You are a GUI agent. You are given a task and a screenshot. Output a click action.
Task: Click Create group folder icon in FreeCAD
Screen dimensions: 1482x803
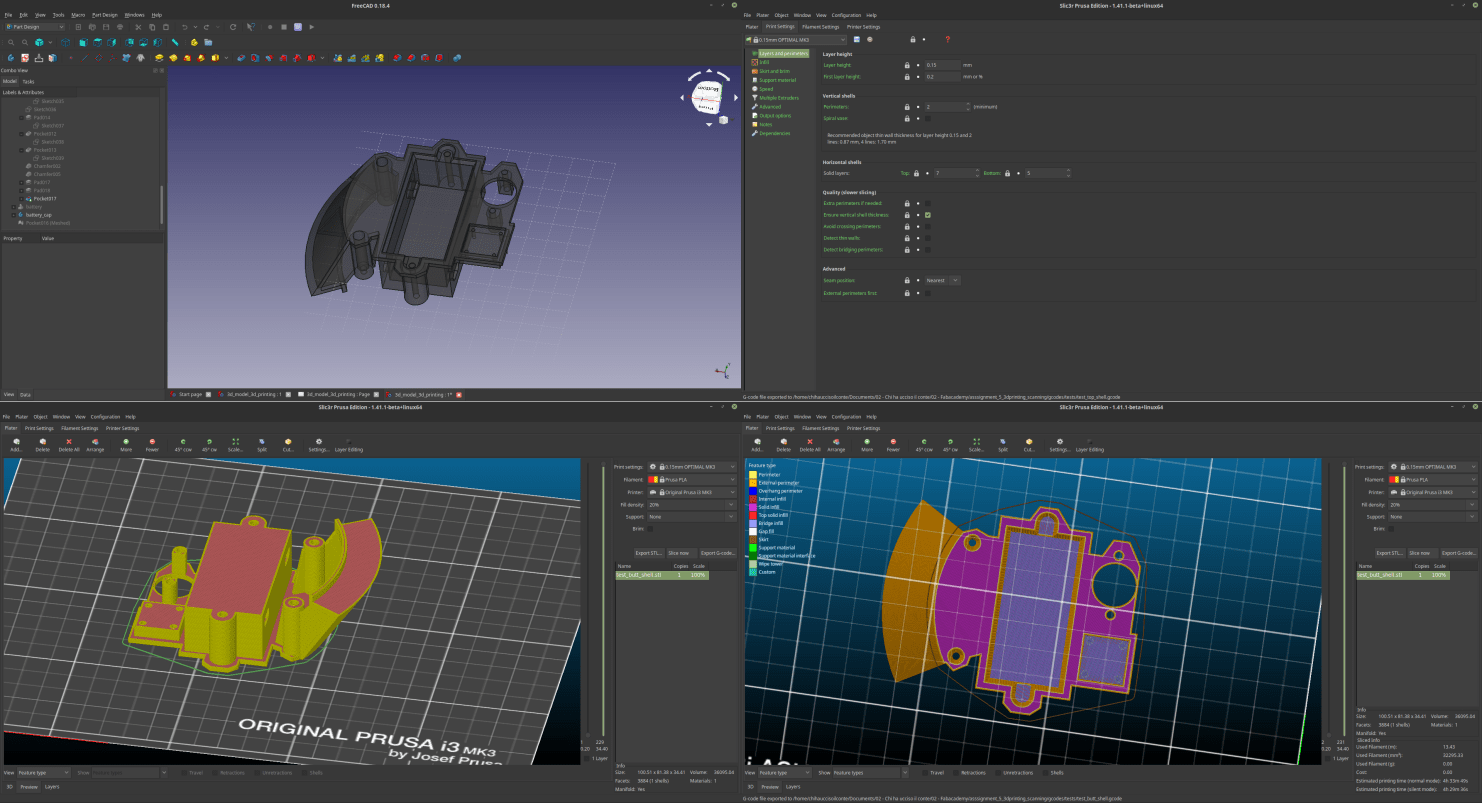208,42
